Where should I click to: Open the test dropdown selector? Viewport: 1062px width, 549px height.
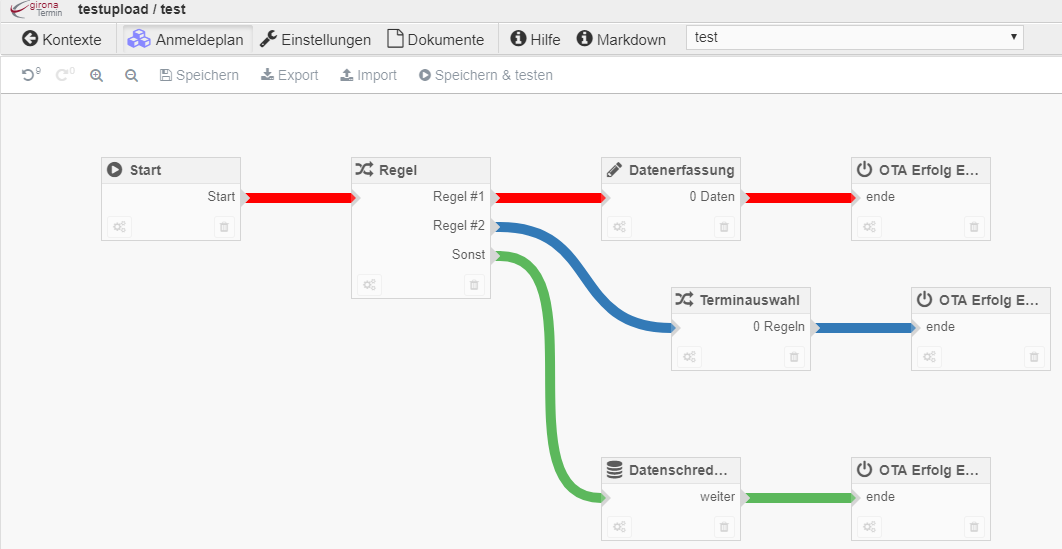coord(855,38)
